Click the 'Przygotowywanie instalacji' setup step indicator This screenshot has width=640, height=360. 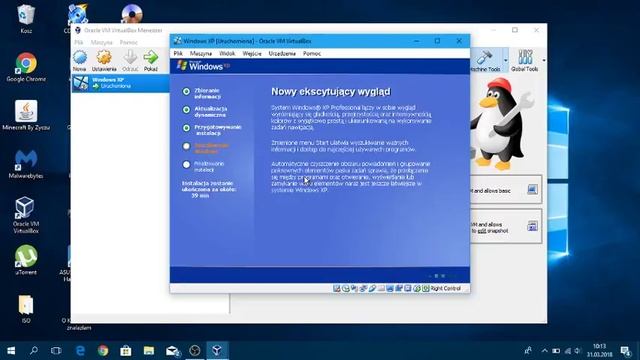click(x=186, y=128)
